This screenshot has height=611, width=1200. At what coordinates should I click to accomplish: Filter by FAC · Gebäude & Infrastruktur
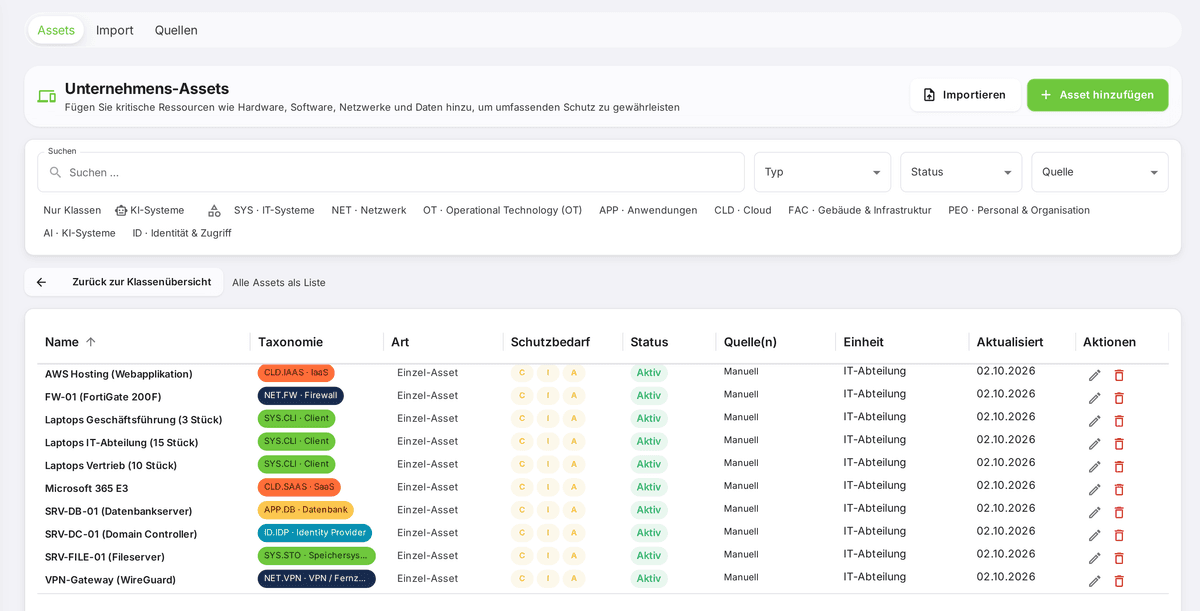tap(860, 210)
